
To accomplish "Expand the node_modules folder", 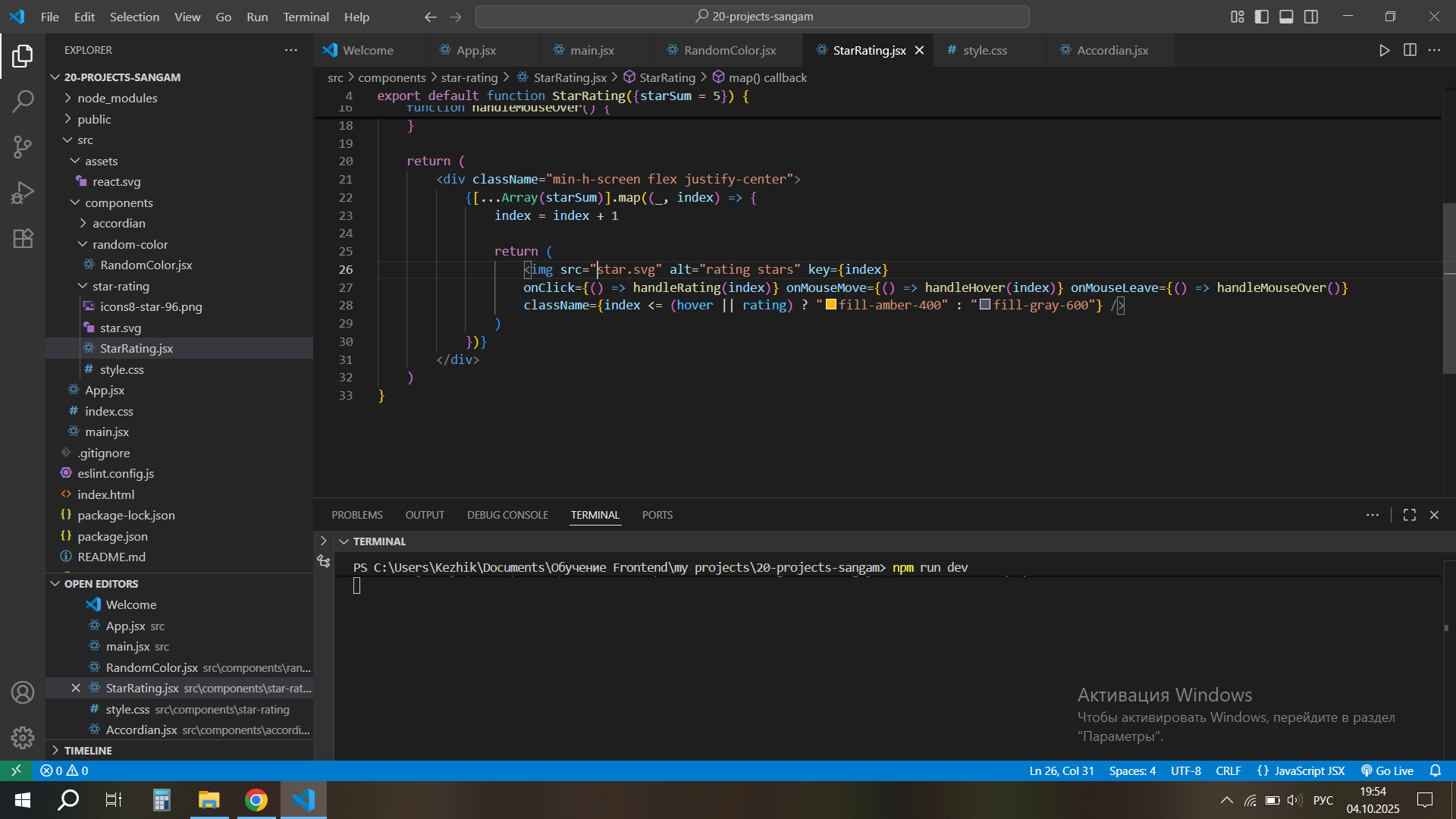I will click(x=117, y=98).
